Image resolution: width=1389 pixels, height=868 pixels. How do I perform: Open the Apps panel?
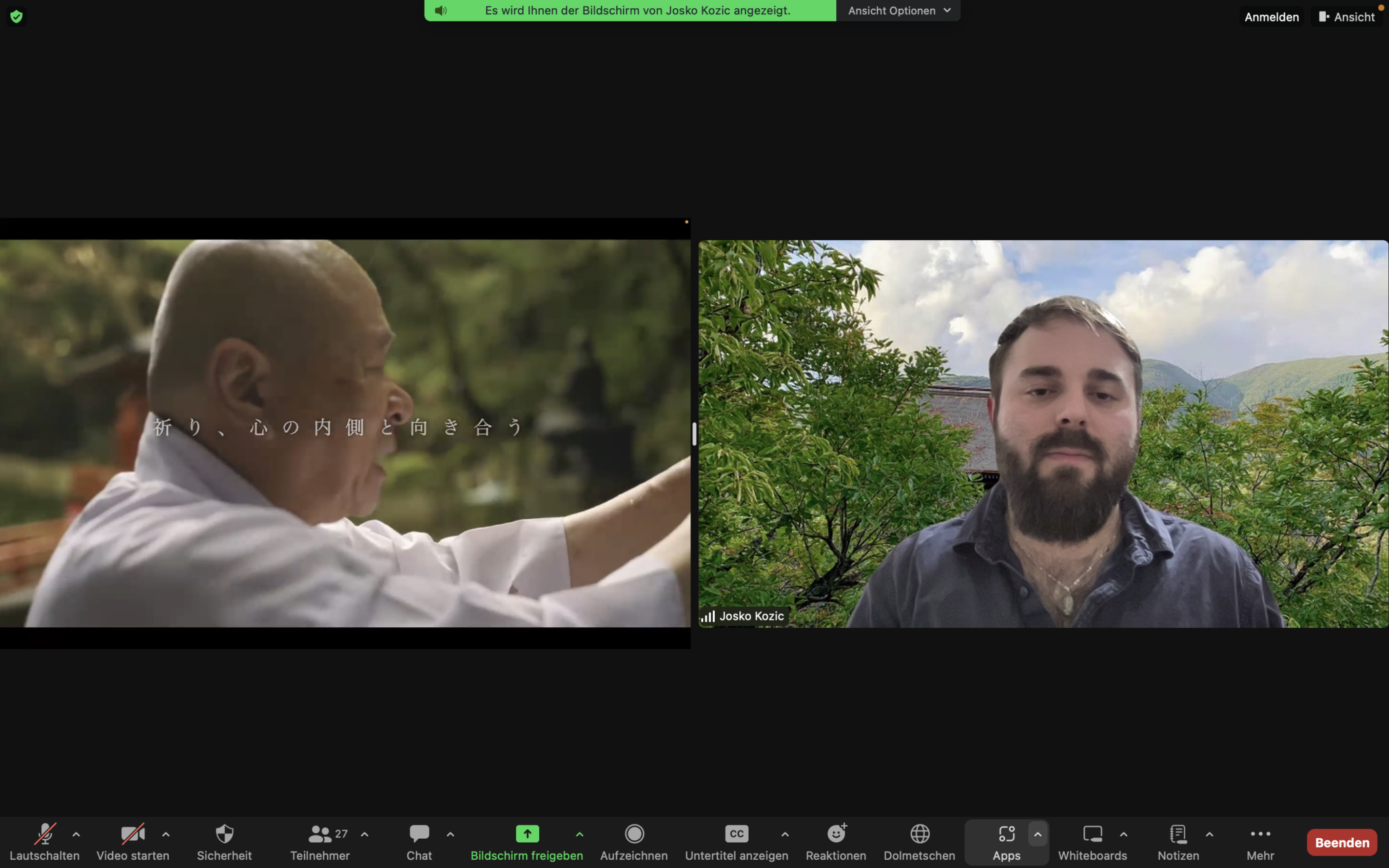[x=1006, y=842]
